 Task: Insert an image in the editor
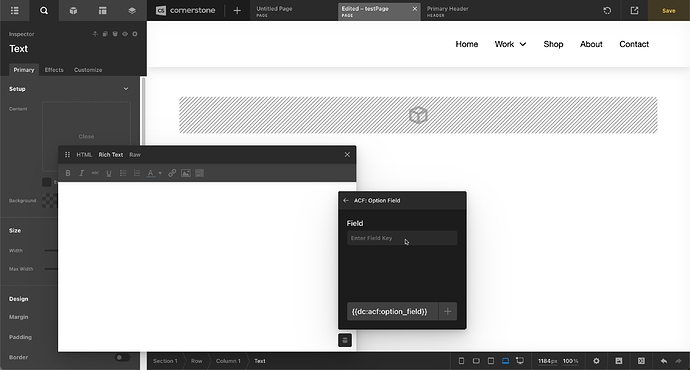click(186, 173)
